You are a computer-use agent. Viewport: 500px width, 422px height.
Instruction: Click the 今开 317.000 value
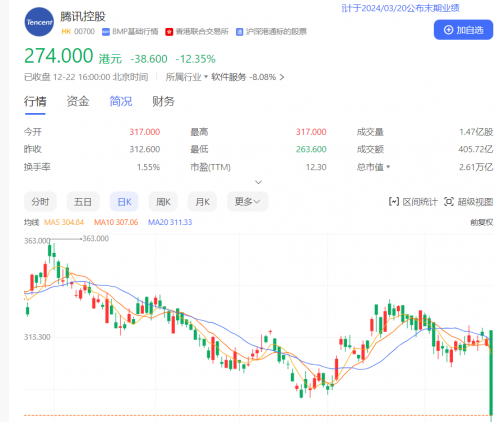[x=145, y=132]
